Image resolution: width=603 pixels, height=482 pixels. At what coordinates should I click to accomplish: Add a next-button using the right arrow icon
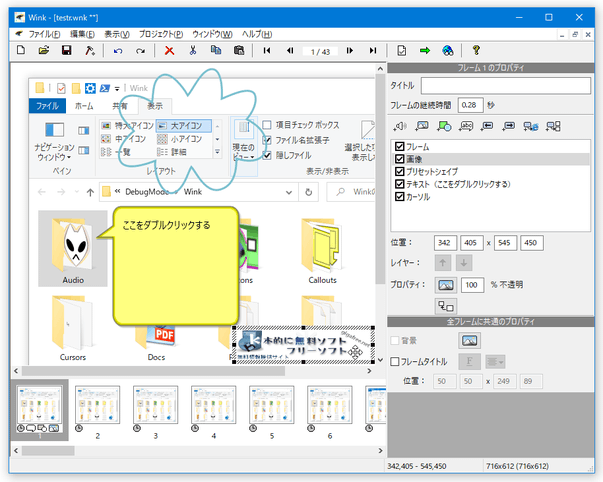(x=509, y=126)
